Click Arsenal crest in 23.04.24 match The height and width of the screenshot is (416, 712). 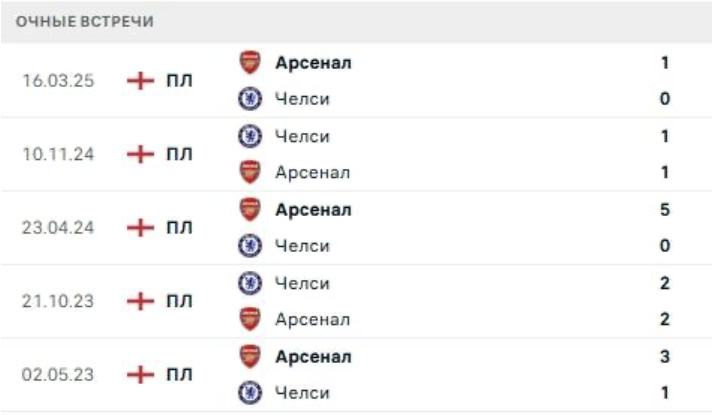250,209
